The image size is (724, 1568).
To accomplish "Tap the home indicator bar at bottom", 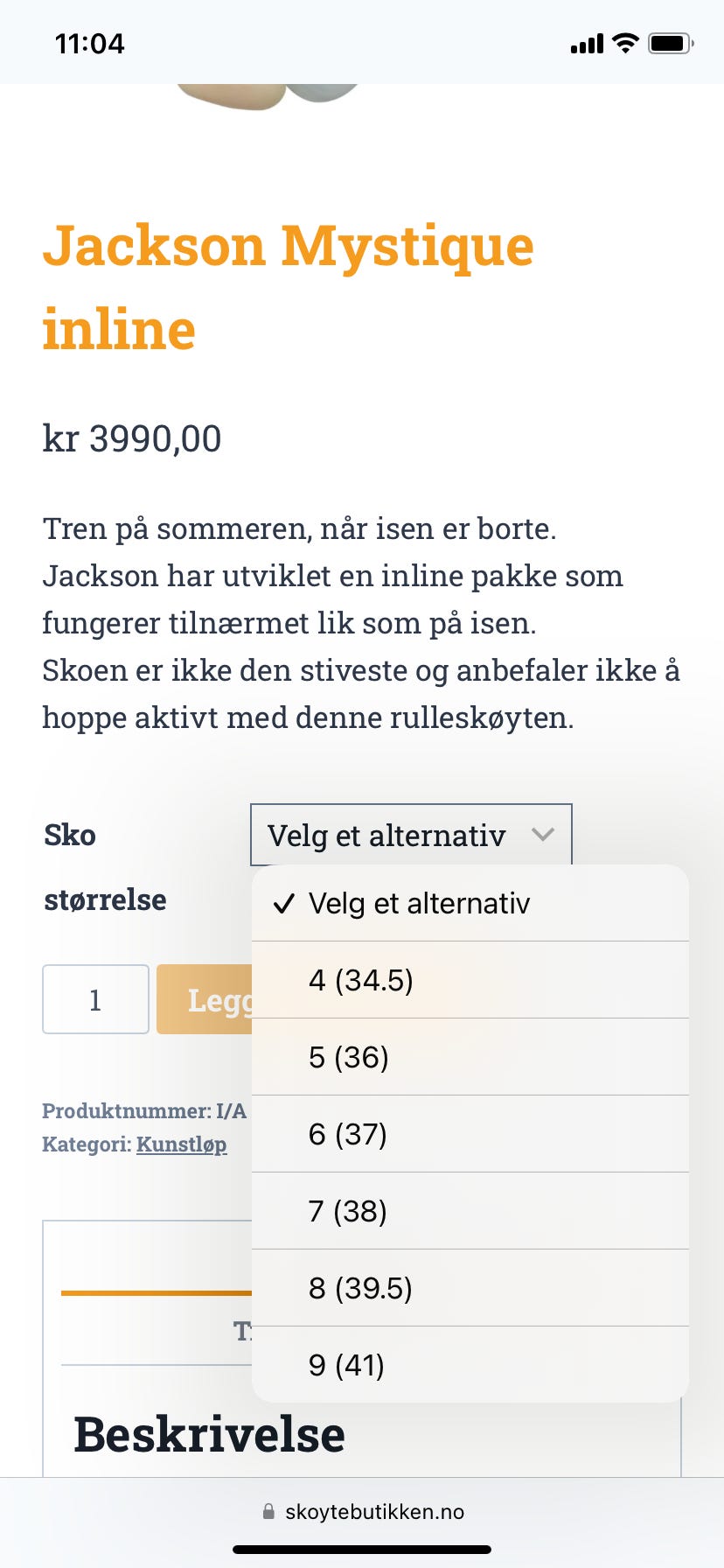I will pos(362,1549).
